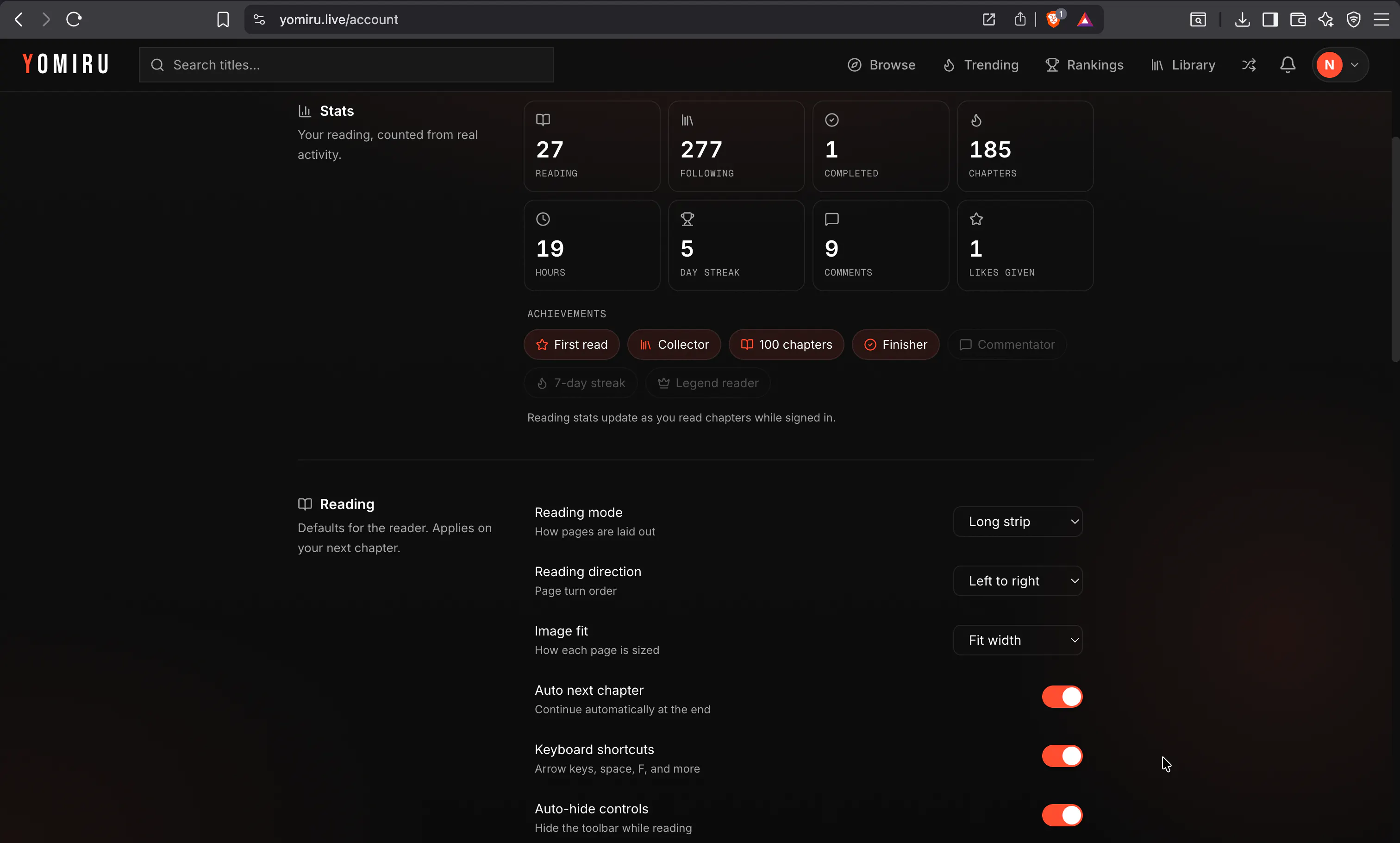Click the shuffle random title icon
Image resolution: width=1400 pixels, height=843 pixels.
1249,65
